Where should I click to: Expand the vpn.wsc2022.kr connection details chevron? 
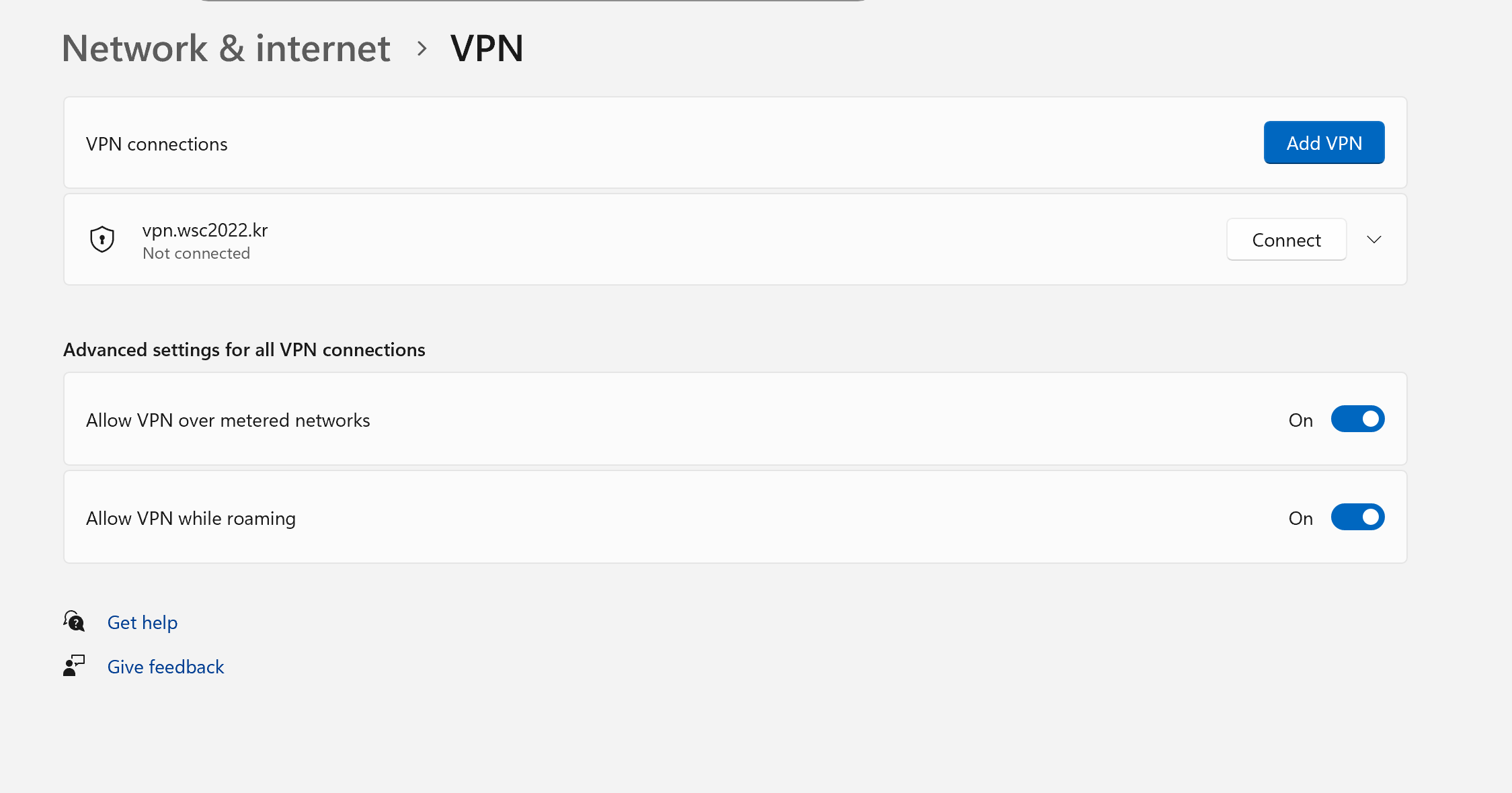click(1374, 239)
